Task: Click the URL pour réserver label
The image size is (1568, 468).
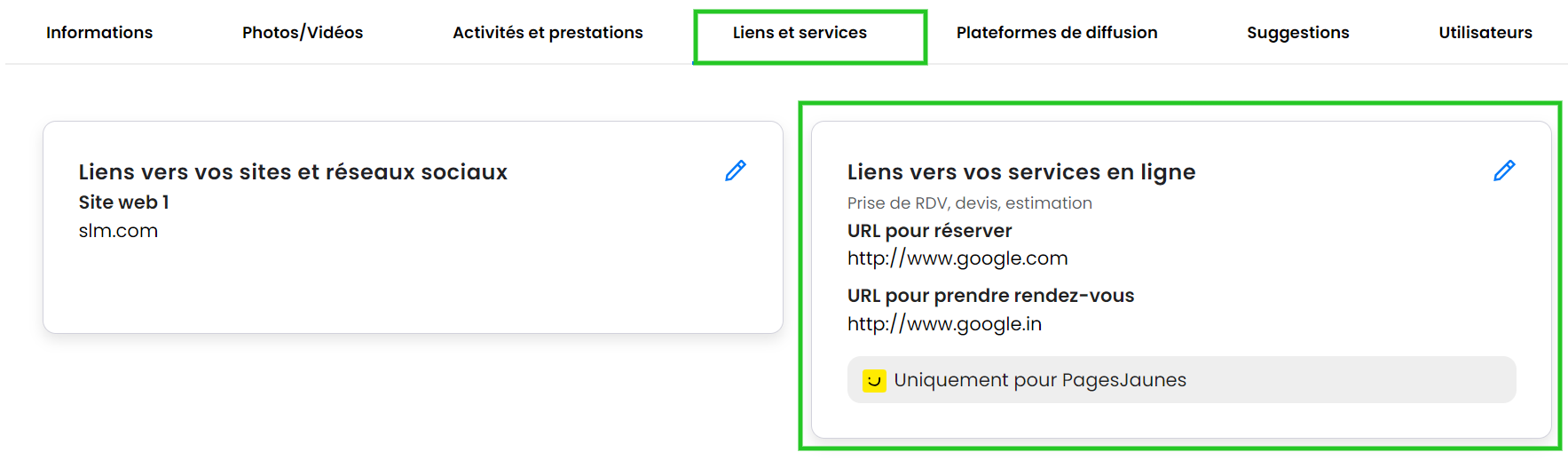Action: [929, 231]
